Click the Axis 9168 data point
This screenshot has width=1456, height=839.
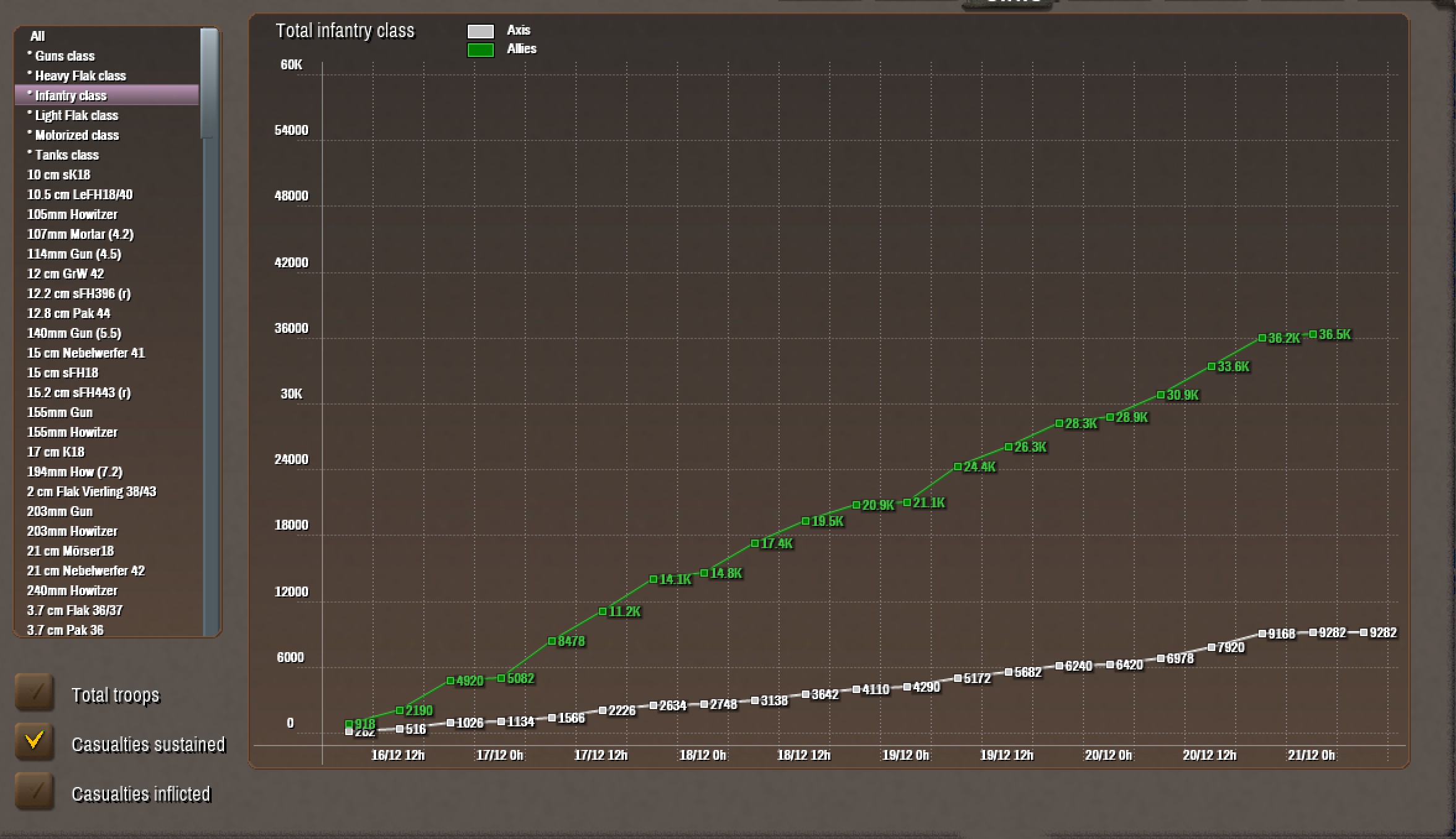coord(1262,634)
